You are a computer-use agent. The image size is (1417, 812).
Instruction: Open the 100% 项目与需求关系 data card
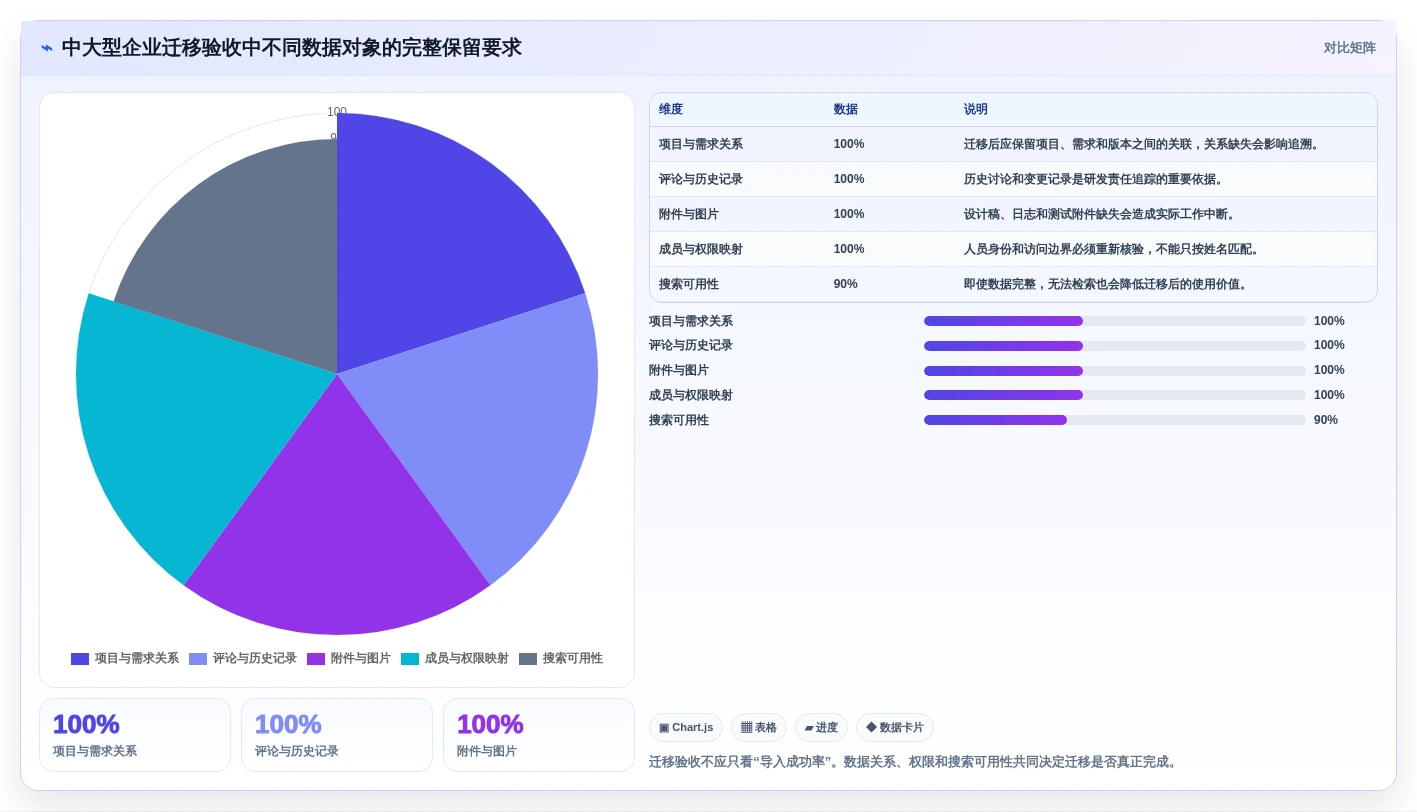[135, 735]
